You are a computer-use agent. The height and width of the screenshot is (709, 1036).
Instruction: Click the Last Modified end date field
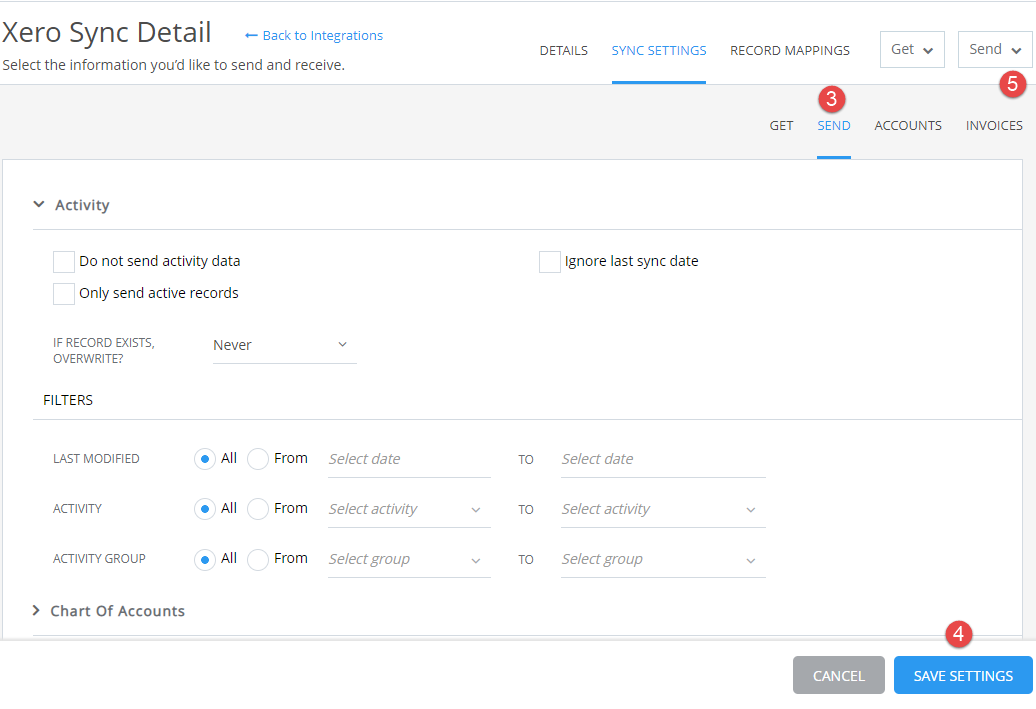tap(663, 459)
